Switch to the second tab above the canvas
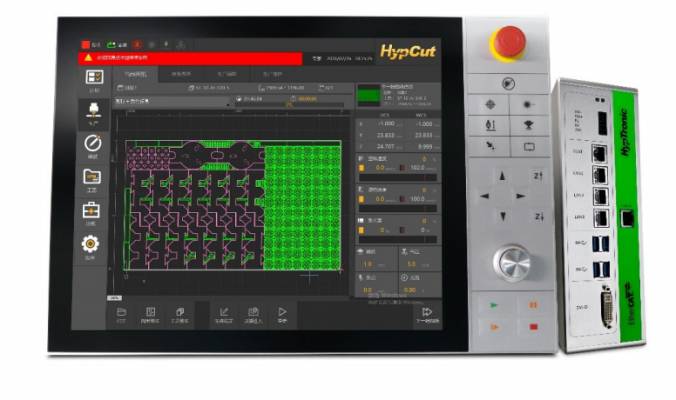676x400 pixels. tap(181, 75)
